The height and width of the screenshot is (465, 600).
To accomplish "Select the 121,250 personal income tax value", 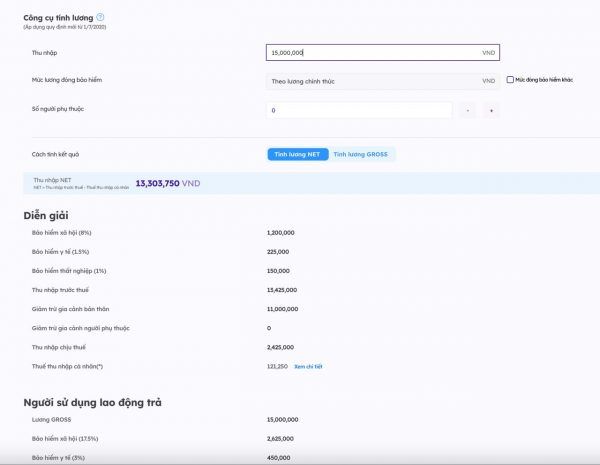I will click(x=277, y=367).
